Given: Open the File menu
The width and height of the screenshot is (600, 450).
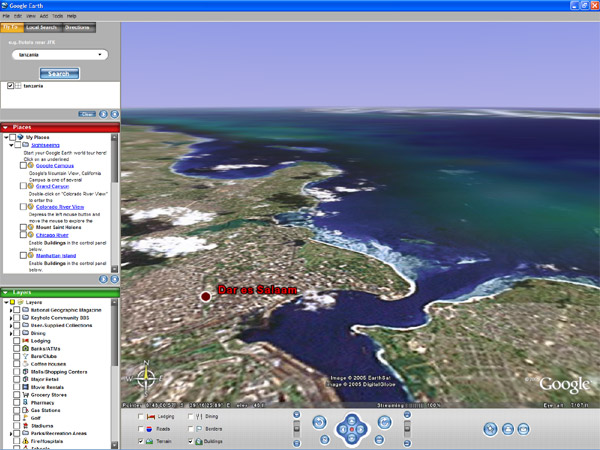Looking at the screenshot, I should [x=6, y=16].
